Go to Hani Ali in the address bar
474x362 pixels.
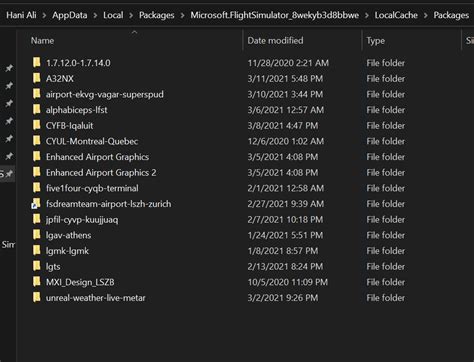coord(21,15)
